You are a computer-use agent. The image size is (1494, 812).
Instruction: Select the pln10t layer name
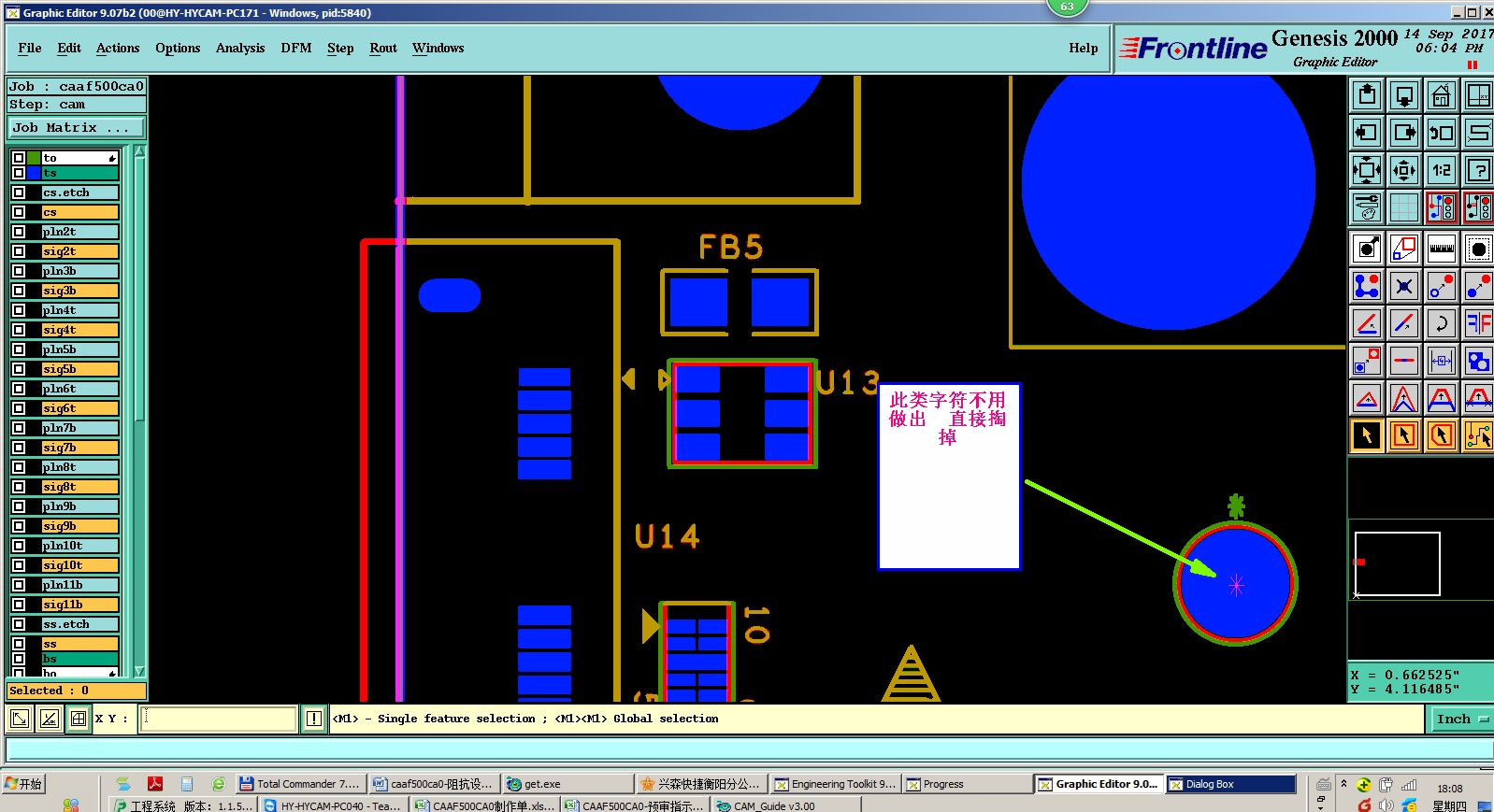click(80, 546)
